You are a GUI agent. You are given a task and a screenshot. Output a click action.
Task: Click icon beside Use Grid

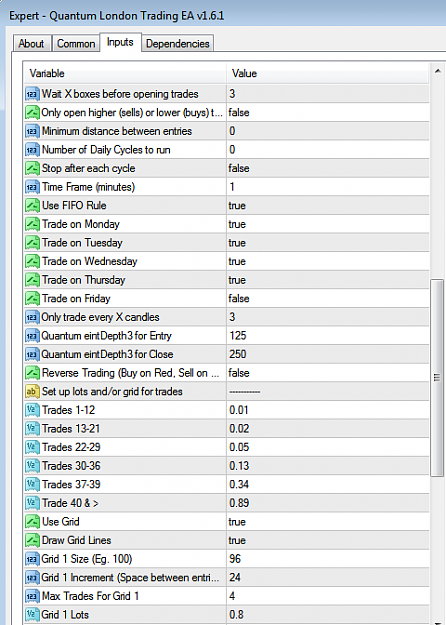(32, 522)
